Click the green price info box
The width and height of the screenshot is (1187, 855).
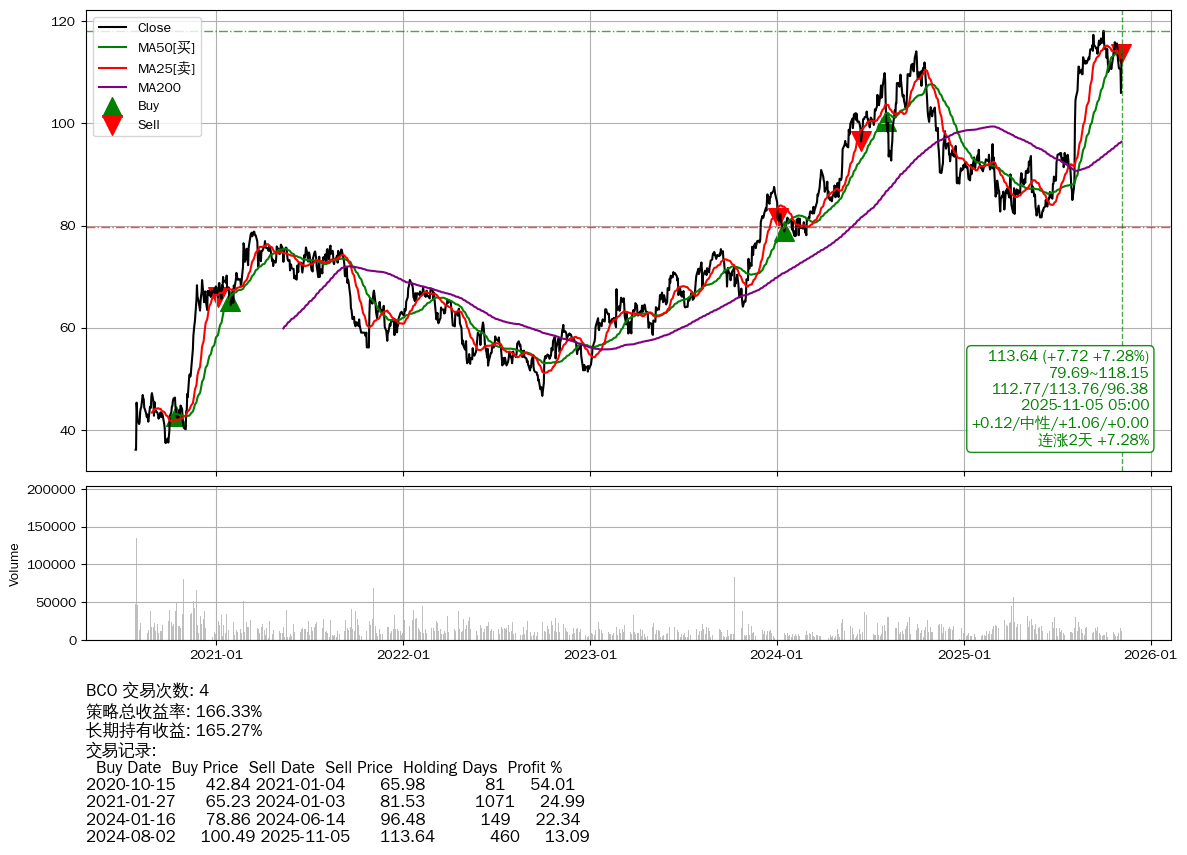[1060, 398]
